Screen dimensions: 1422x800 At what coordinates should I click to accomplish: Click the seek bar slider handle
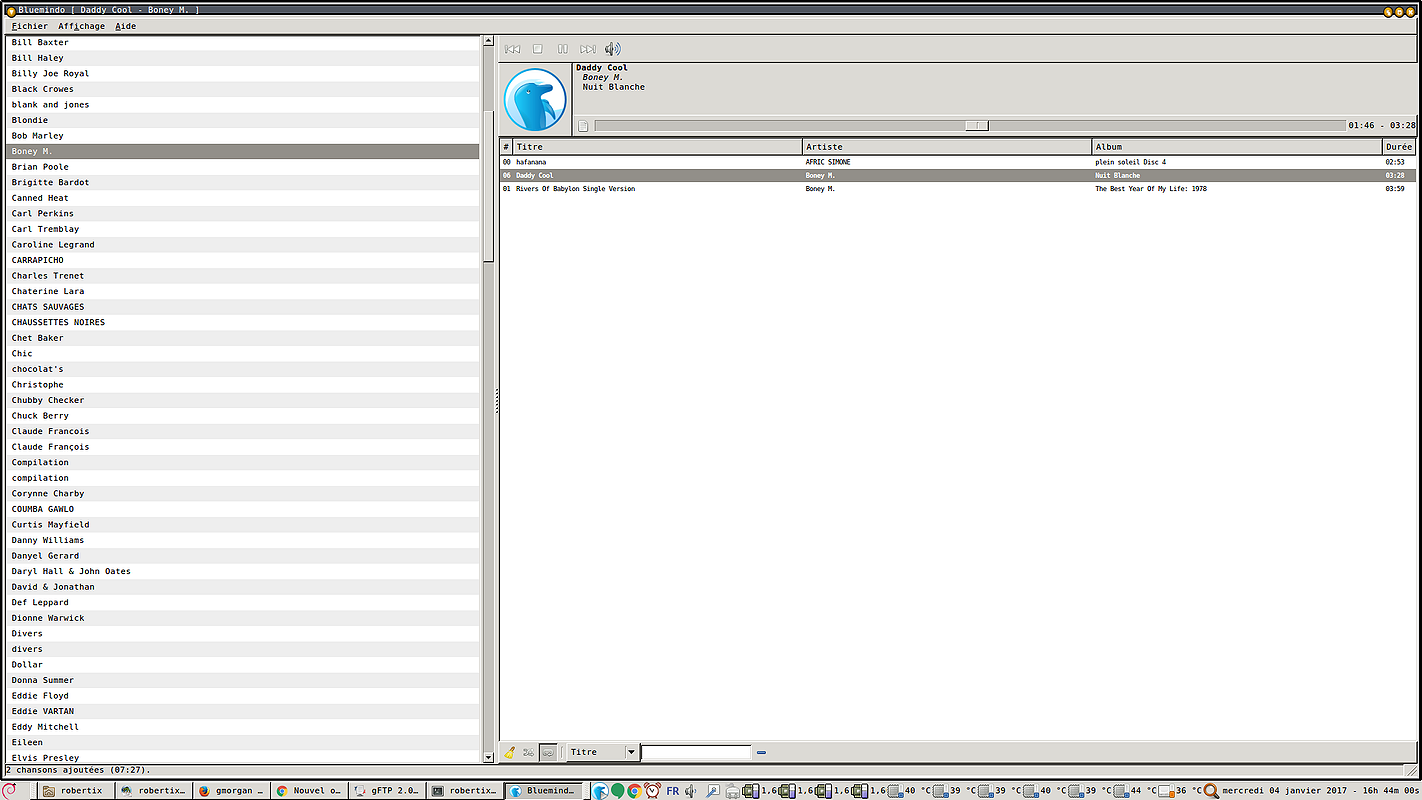click(977, 126)
